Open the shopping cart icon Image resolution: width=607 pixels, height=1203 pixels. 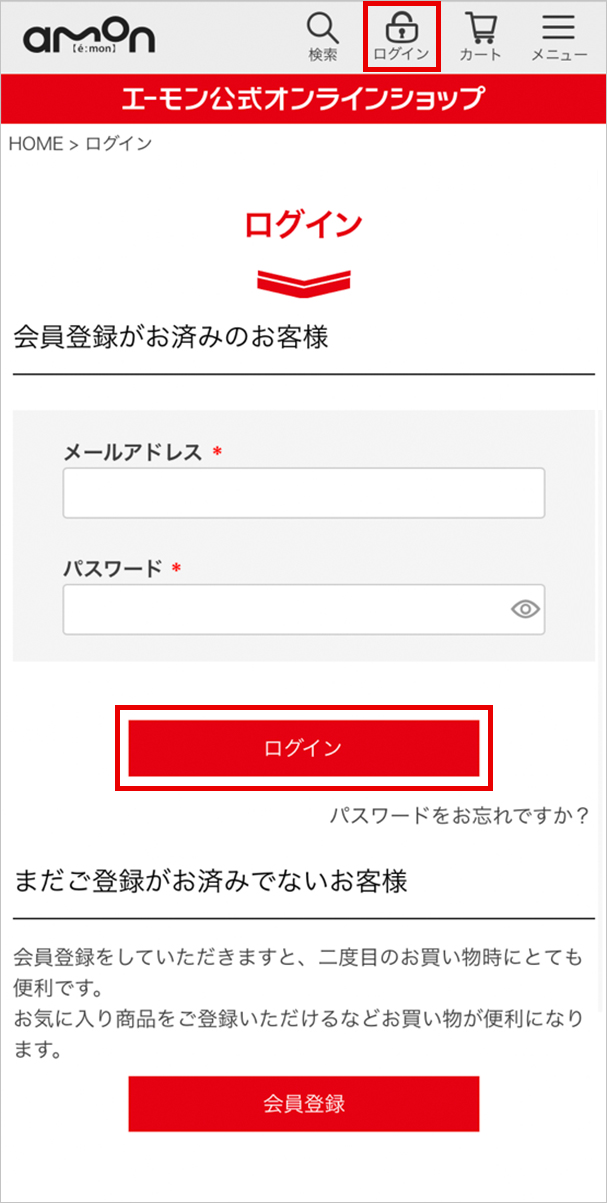481,30
